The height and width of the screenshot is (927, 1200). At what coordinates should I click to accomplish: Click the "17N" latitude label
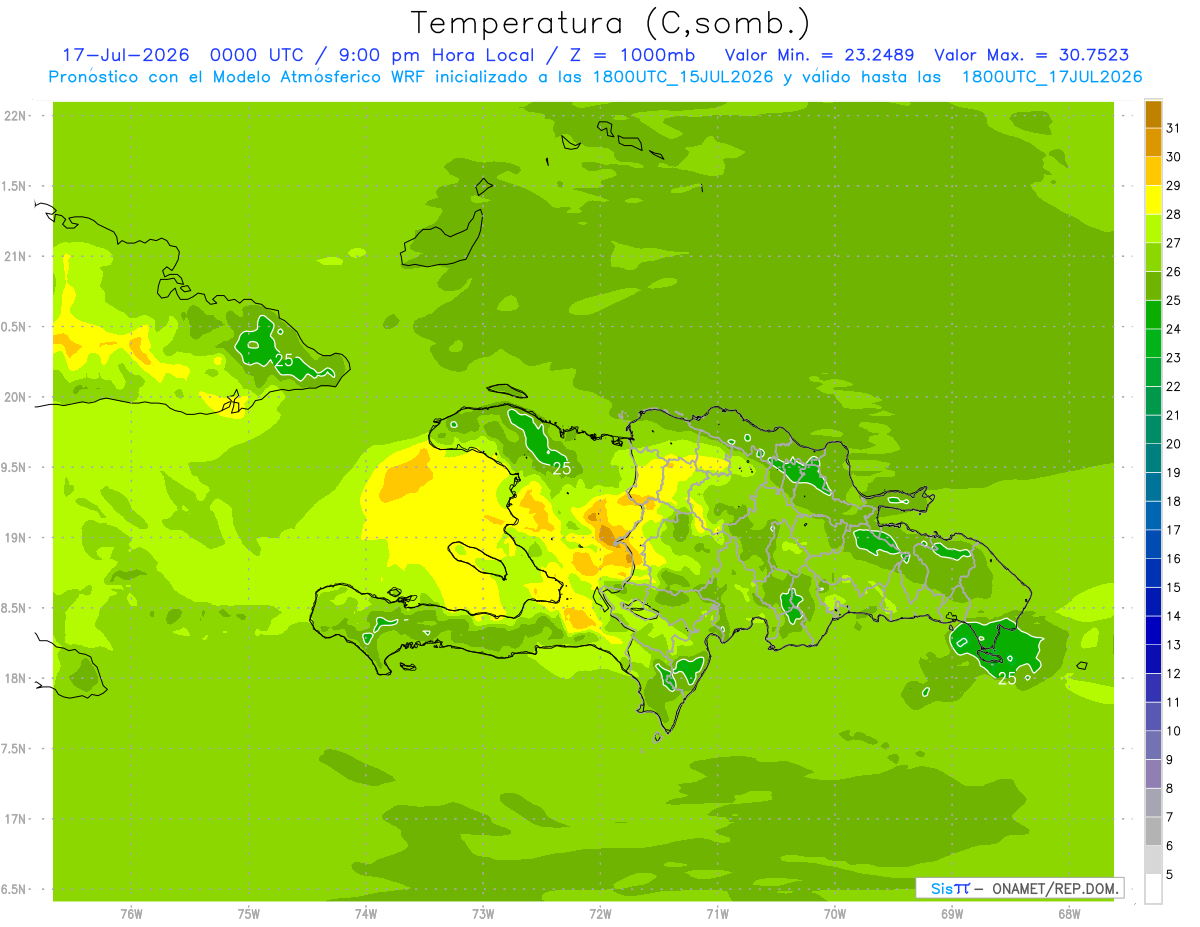point(15,820)
